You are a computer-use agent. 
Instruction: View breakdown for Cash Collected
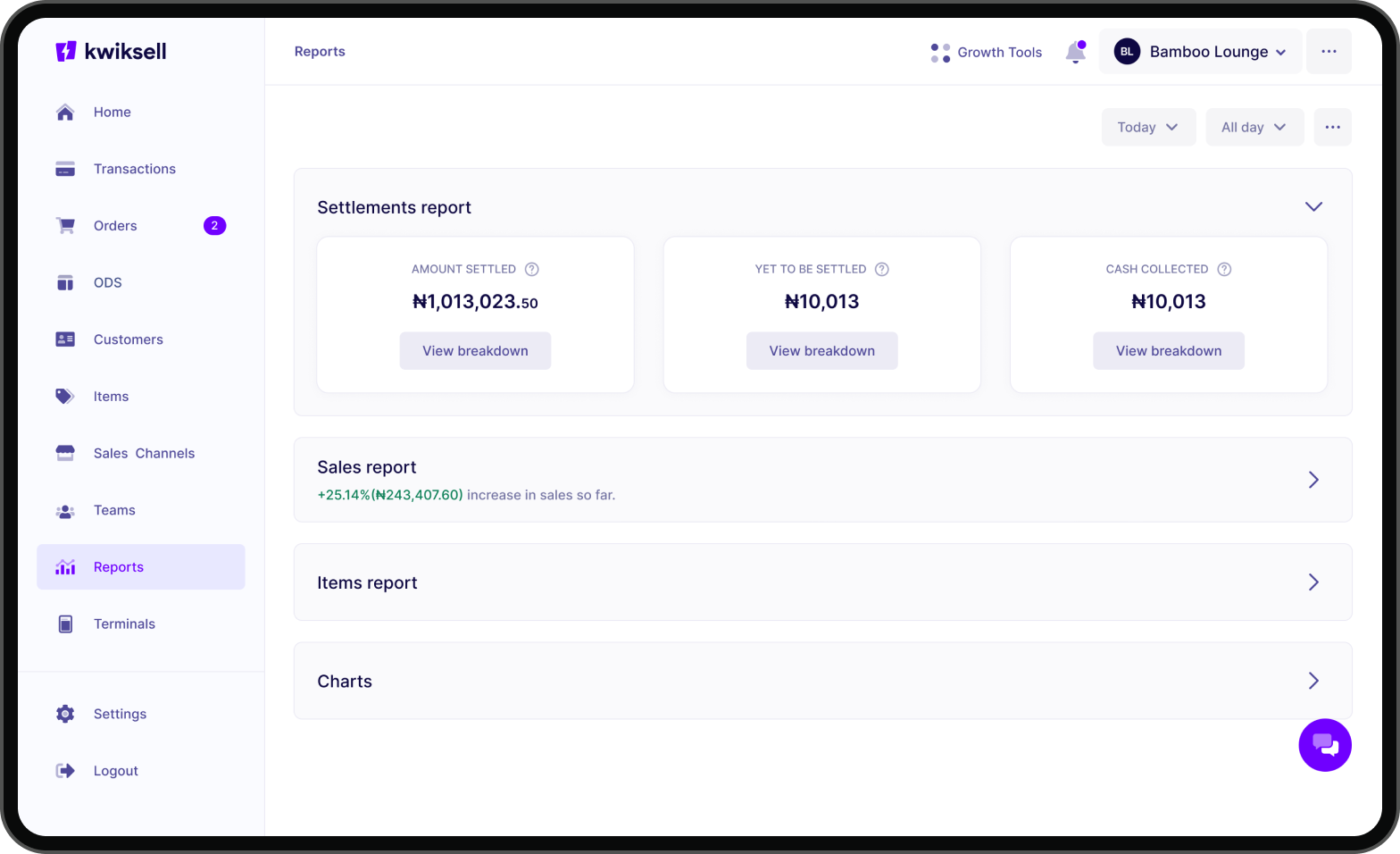click(x=1168, y=351)
